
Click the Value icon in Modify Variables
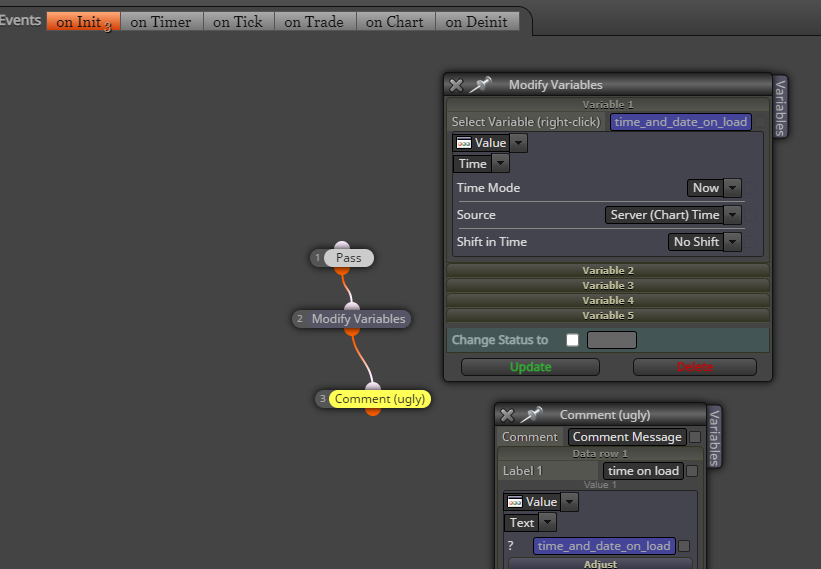point(464,143)
